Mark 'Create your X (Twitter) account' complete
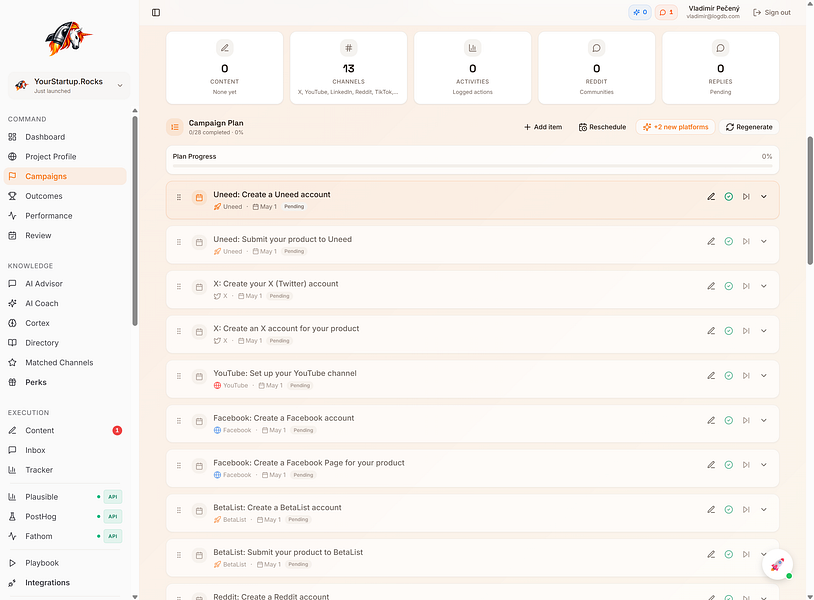 coord(729,286)
